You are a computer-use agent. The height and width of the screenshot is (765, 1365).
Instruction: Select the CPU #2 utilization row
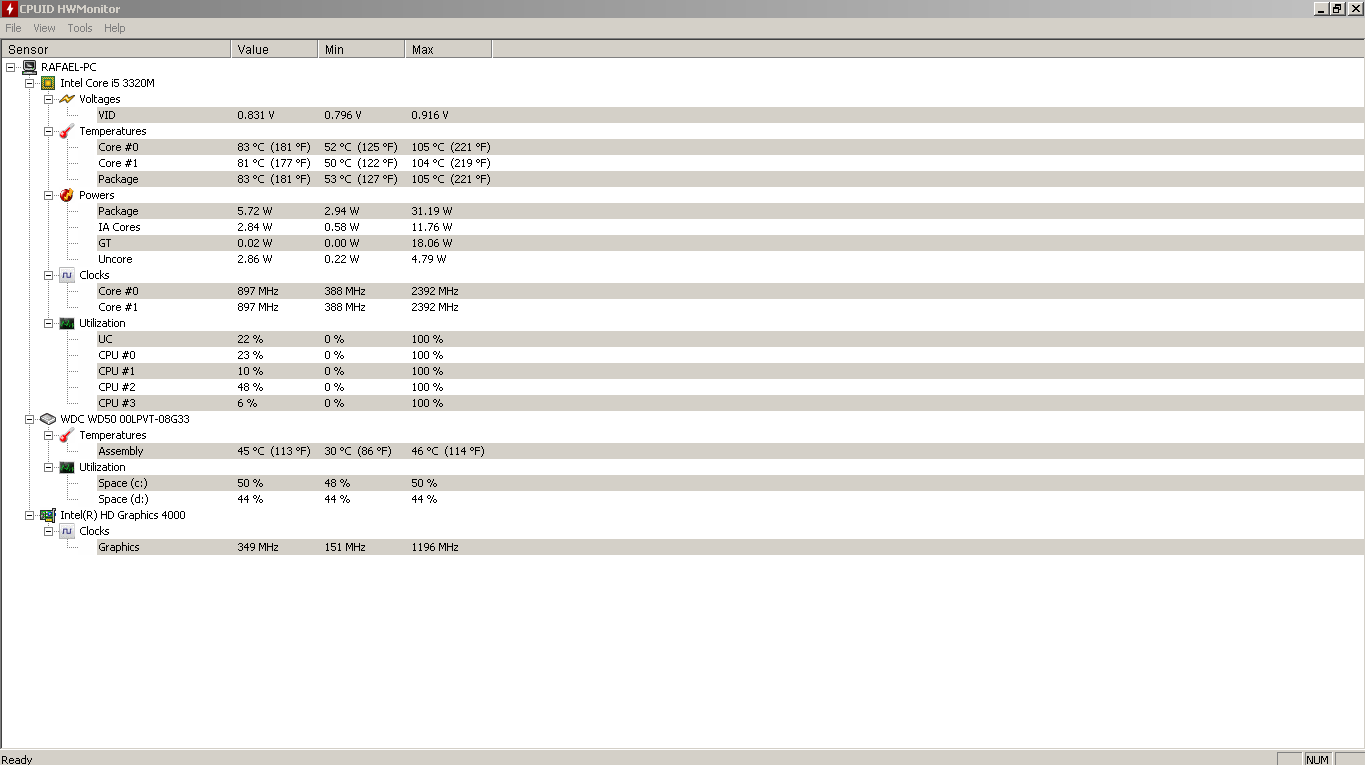click(730, 387)
